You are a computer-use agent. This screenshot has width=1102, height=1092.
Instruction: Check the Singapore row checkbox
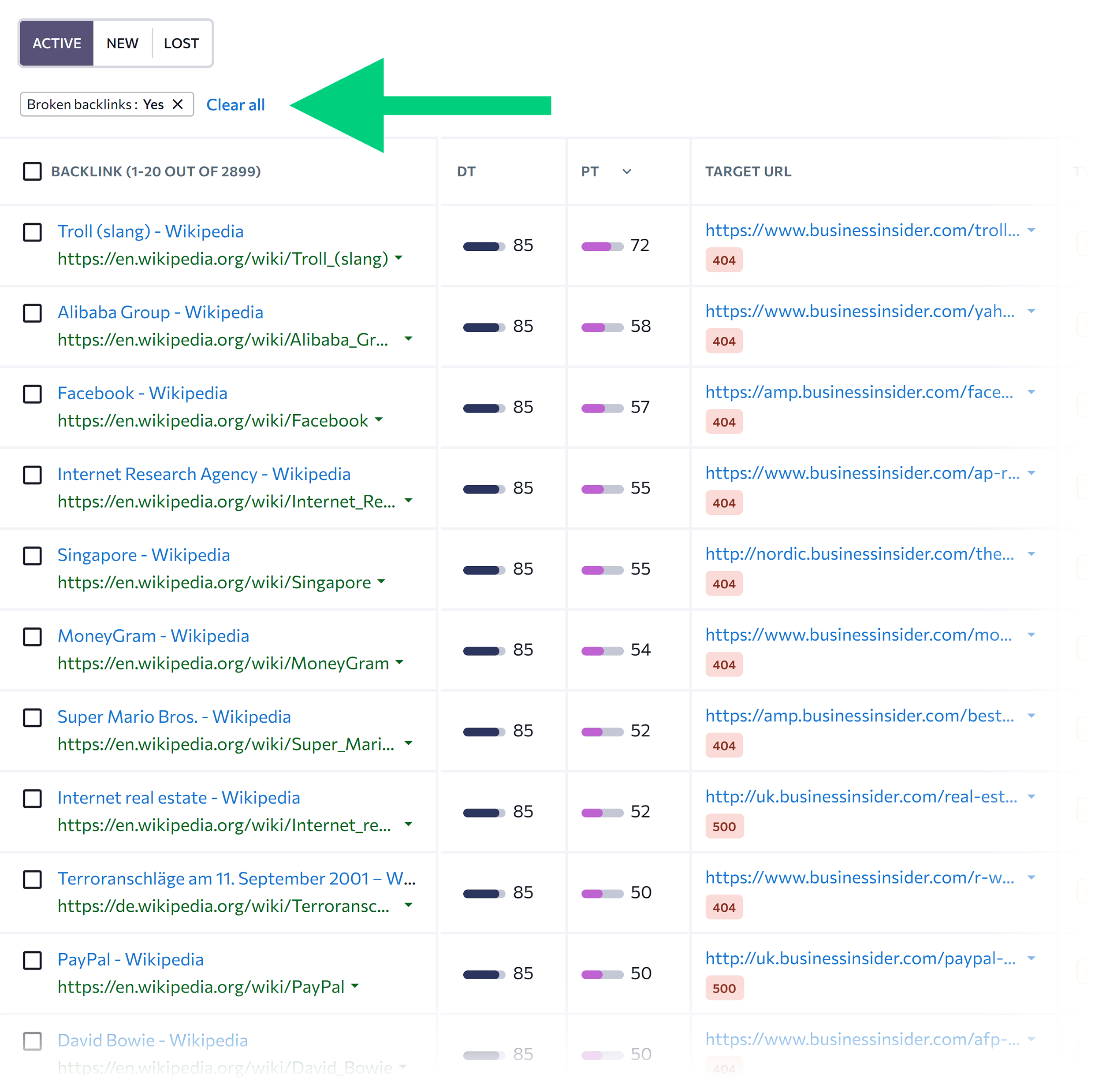(x=33, y=556)
